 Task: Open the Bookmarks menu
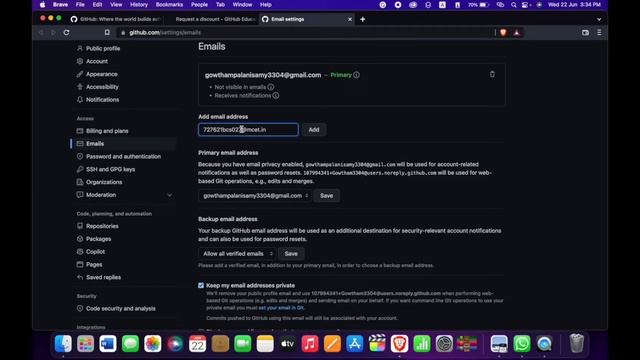(169, 5)
